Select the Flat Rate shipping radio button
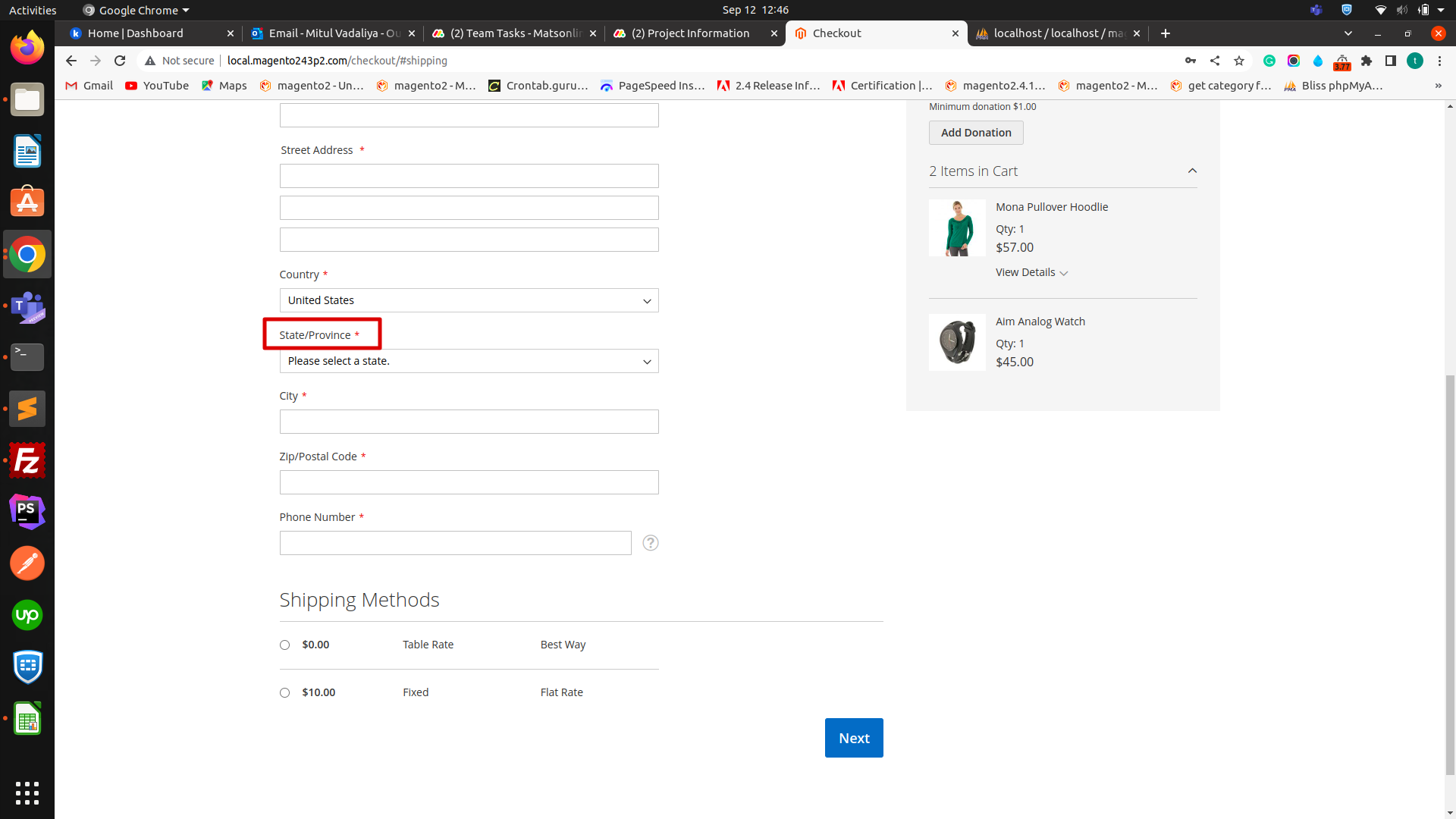Viewport: 1456px width, 819px height. [284, 692]
